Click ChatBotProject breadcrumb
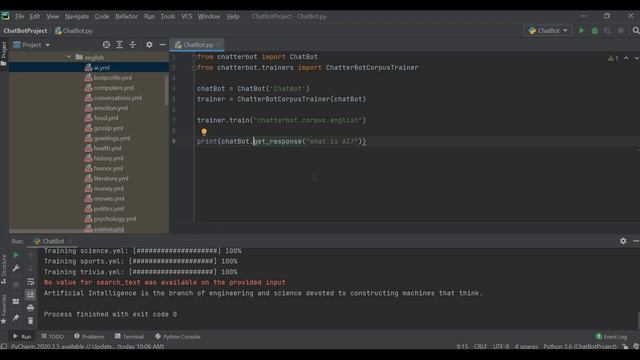This screenshot has height=360, width=640. pyautogui.click(x=25, y=31)
